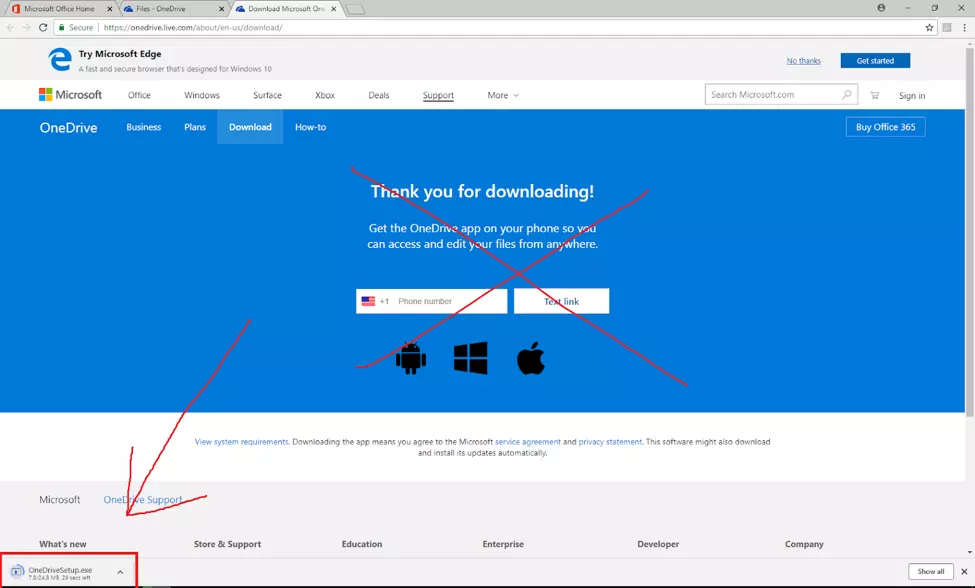Click the Store & Support footer heading
975x588 pixels.
[x=227, y=544]
